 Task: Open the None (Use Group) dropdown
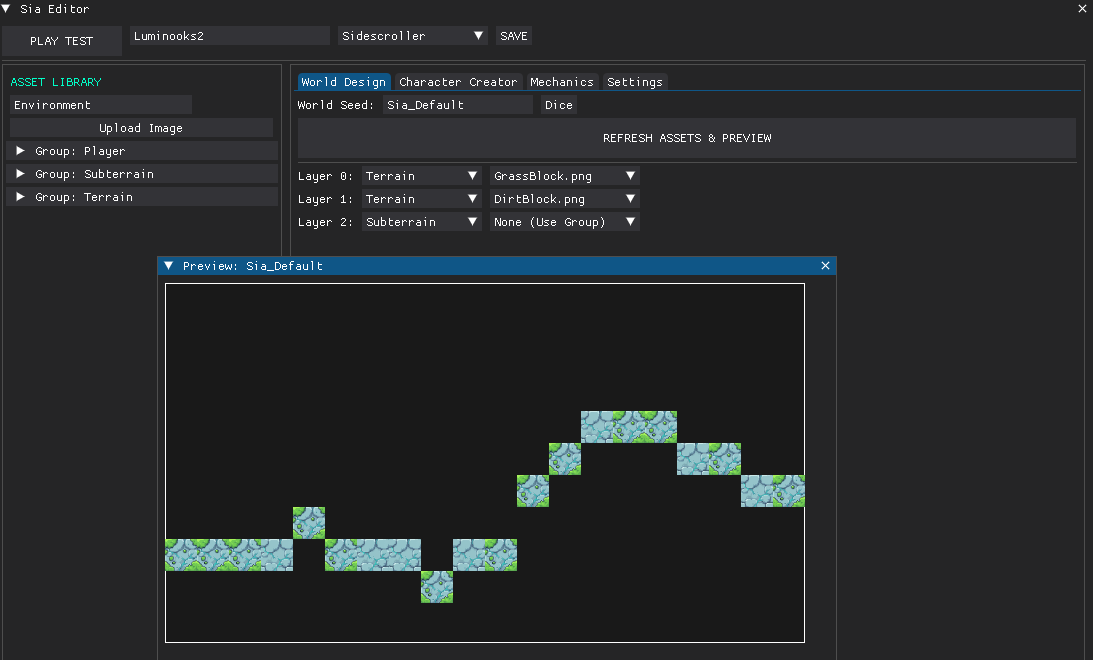point(564,222)
